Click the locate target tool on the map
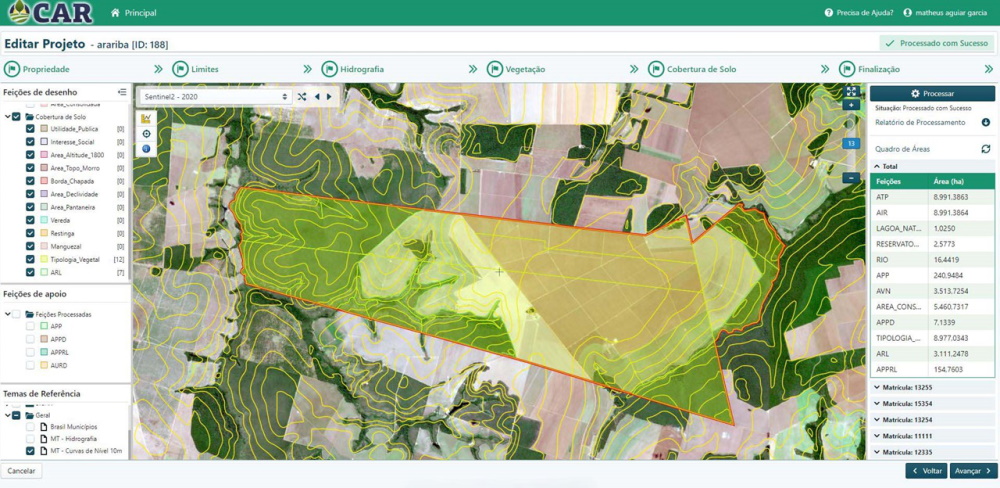 click(147, 133)
